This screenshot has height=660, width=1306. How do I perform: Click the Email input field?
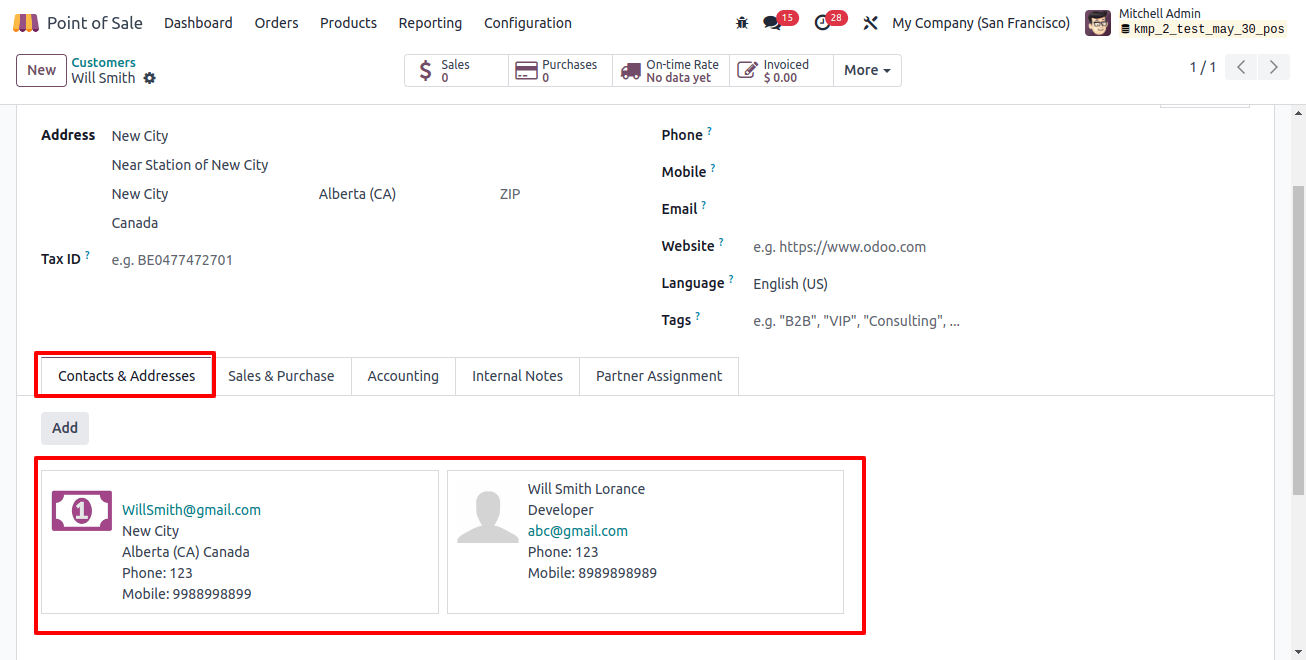click(1000, 210)
